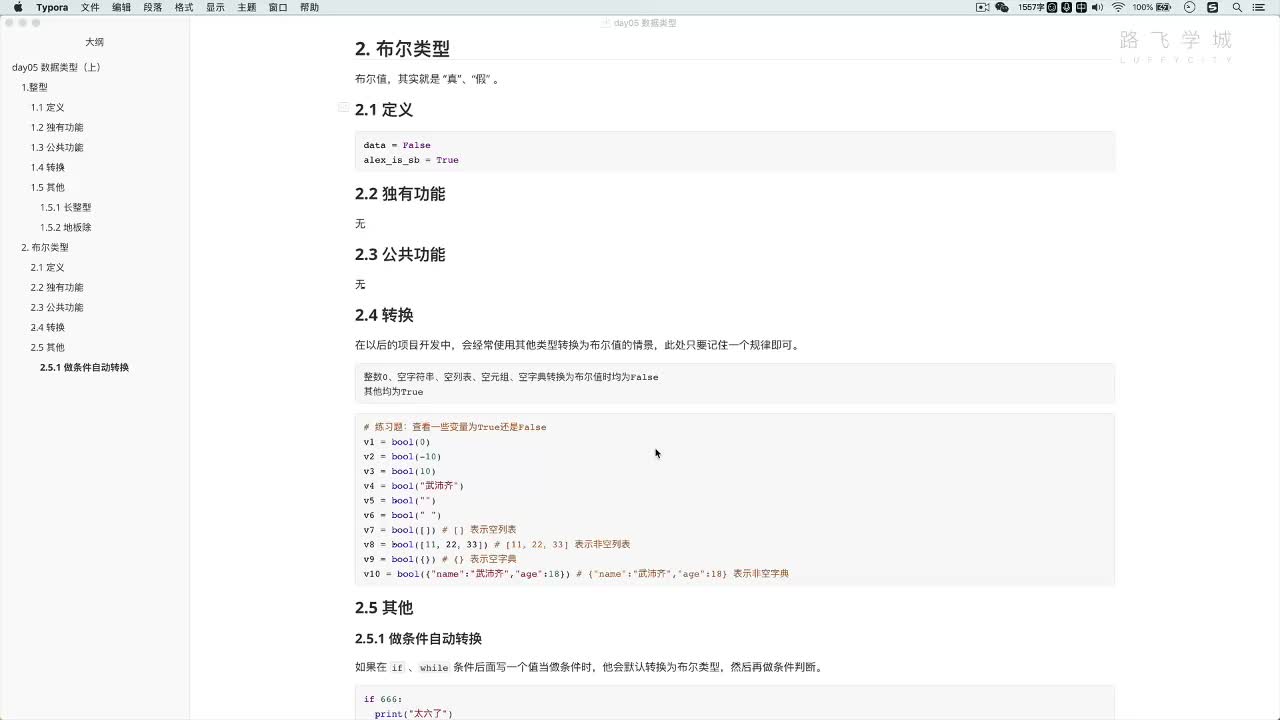Click the code line v4 = bool("武沛齐")

click(x=414, y=486)
